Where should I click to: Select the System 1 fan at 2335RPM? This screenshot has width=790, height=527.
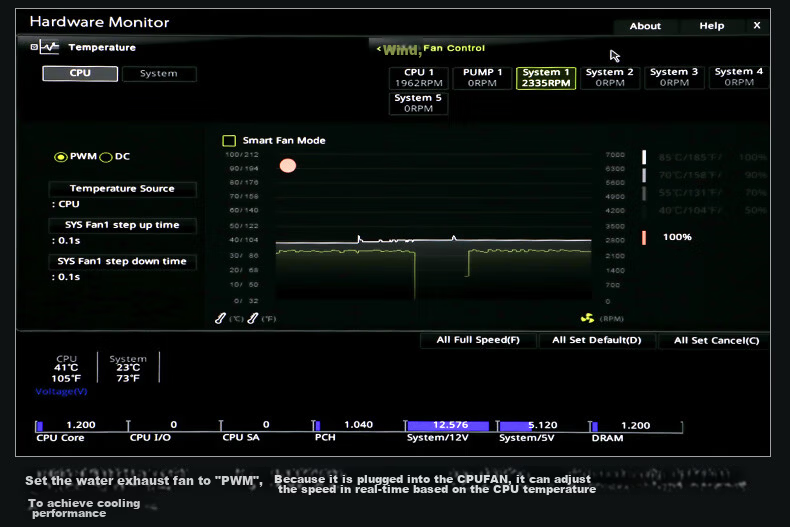pyautogui.click(x=546, y=78)
